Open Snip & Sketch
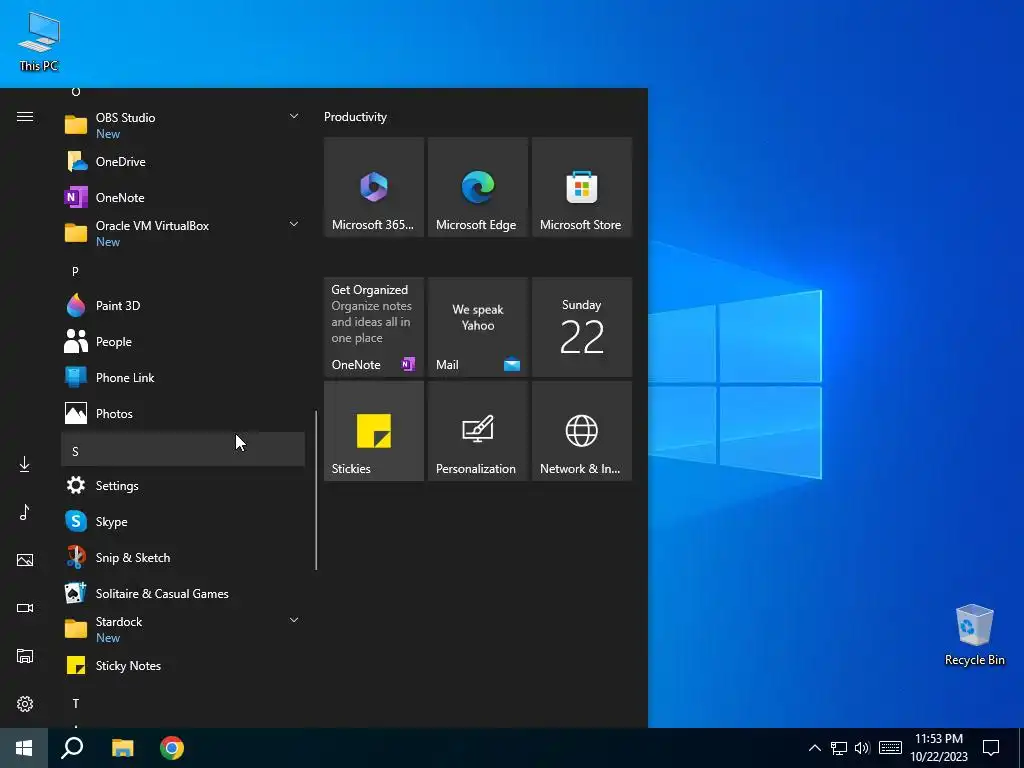The height and width of the screenshot is (768, 1024). tap(183, 558)
